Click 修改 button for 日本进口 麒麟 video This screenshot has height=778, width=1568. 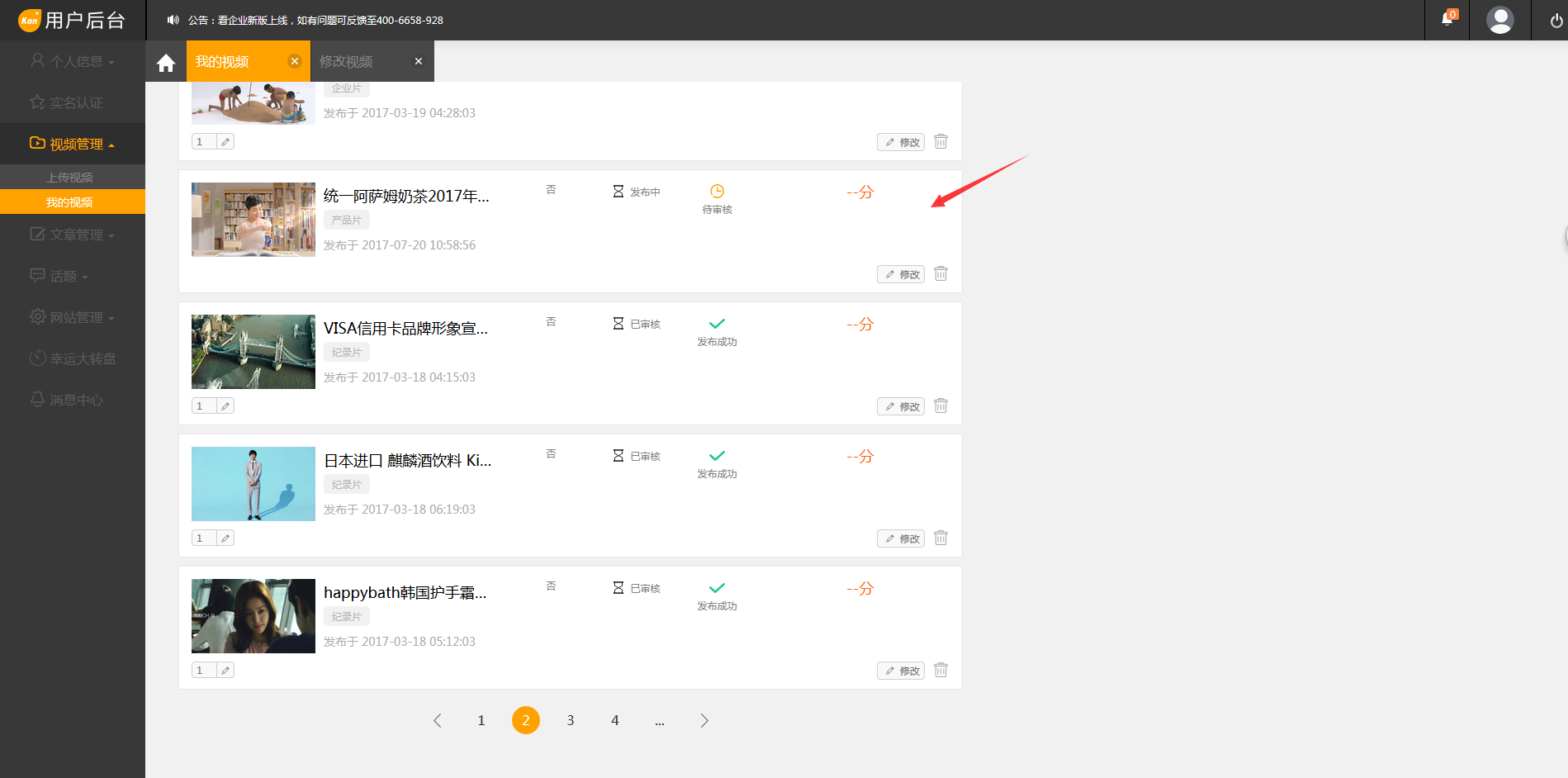[x=901, y=538]
